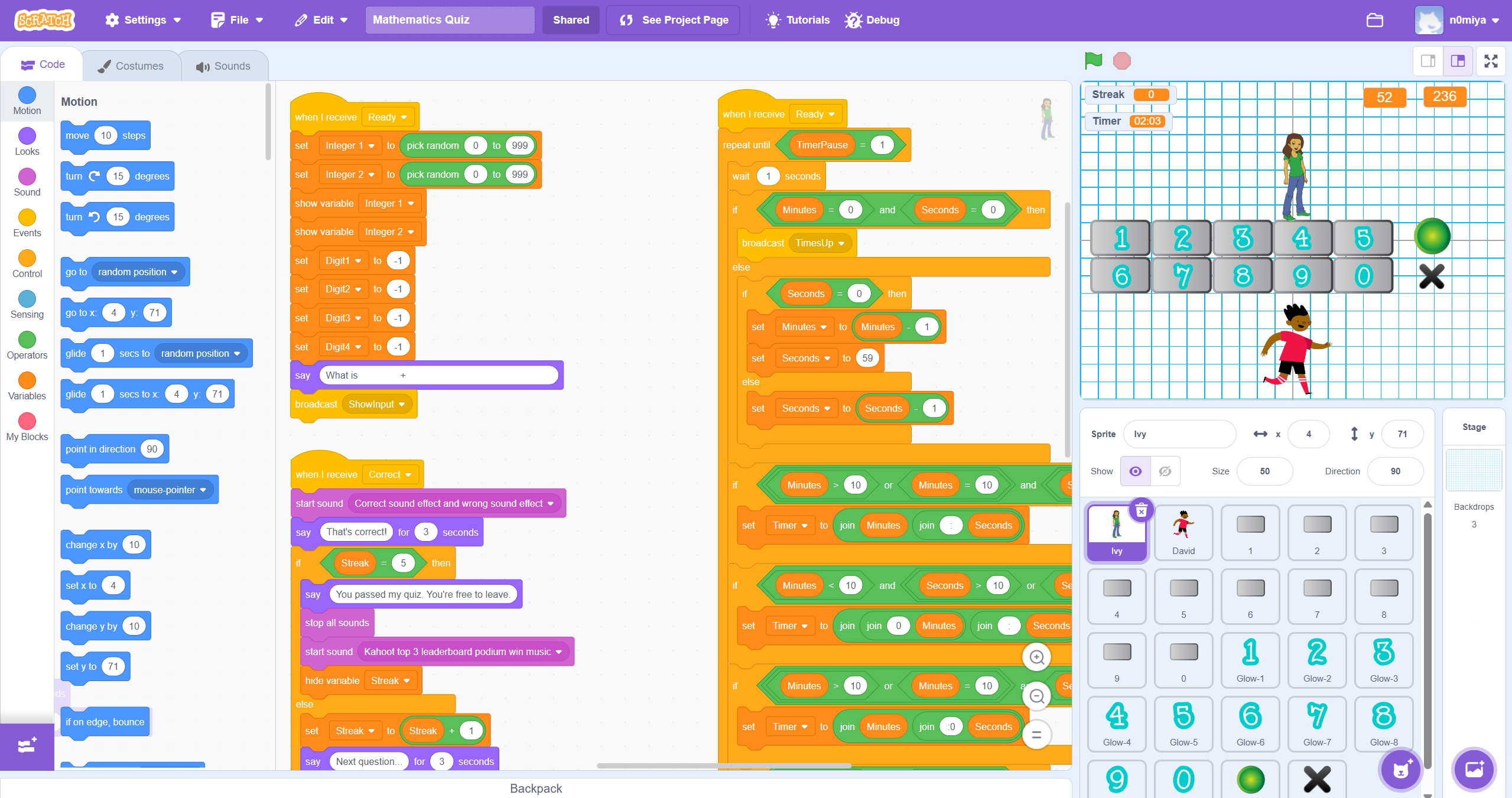
Task: Select the Operators block category
Action: tap(27, 346)
